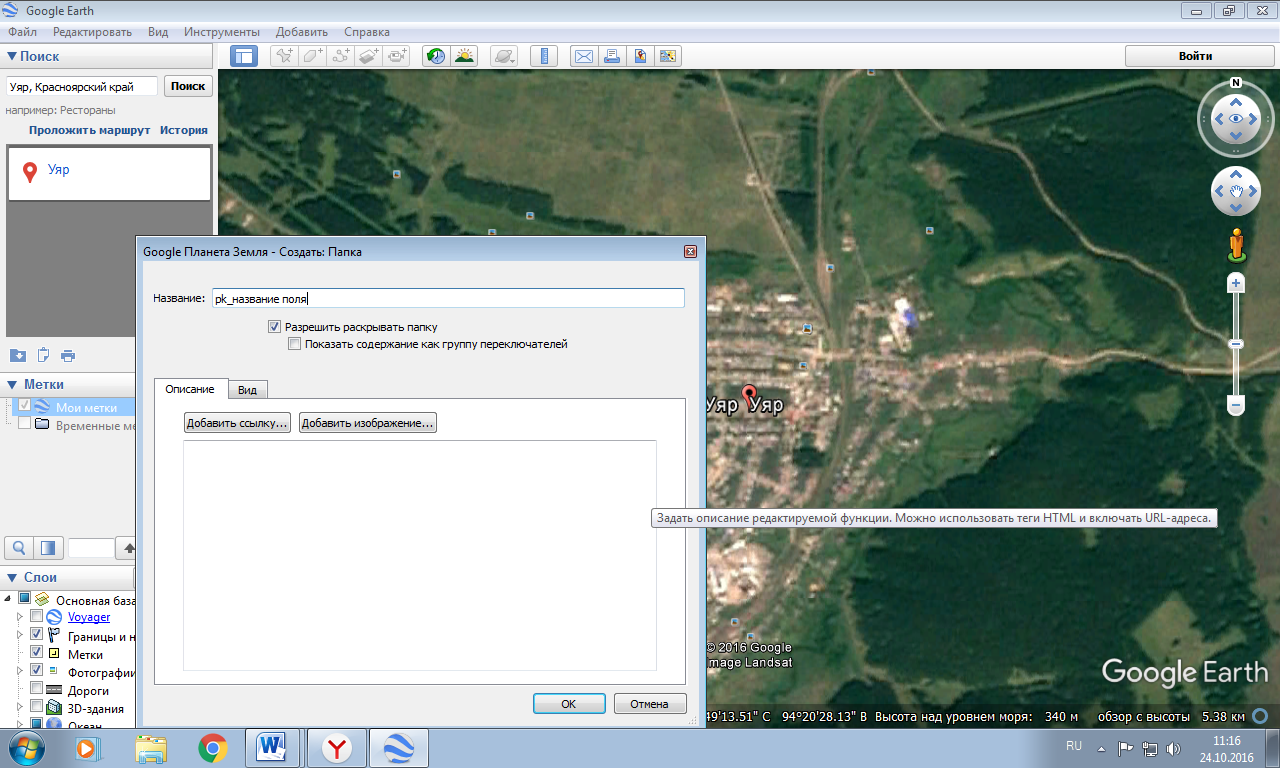Open the Вид menu in the menu bar
This screenshot has width=1280, height=768.
[158, 32]
